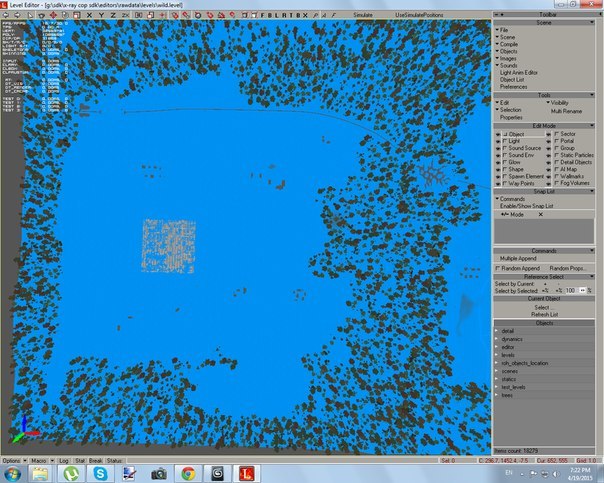604x483 pixels.
Task: Lock movement to the Y axis
Action: 101,15
